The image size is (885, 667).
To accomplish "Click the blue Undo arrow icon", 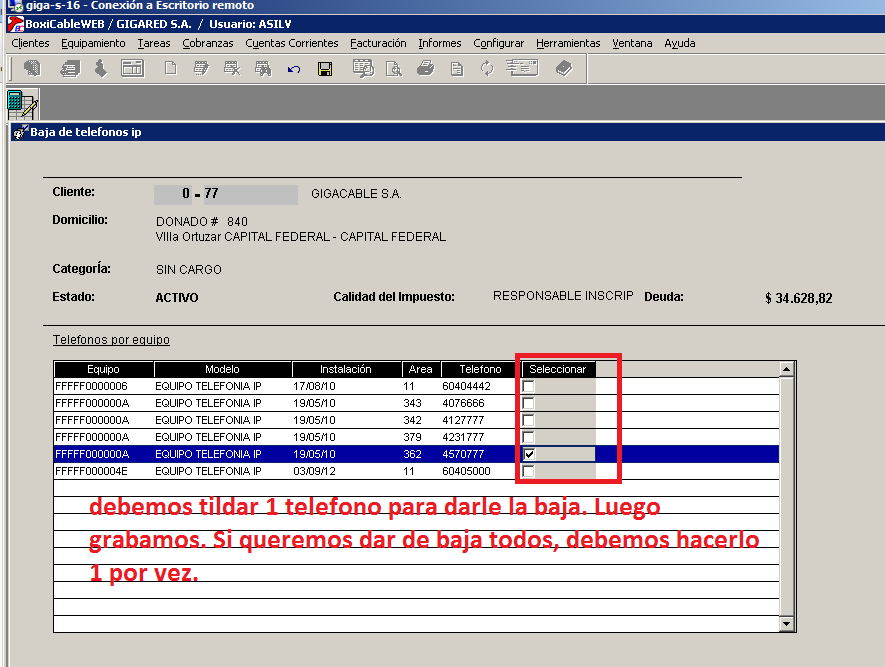I will (x=294, y=69).
